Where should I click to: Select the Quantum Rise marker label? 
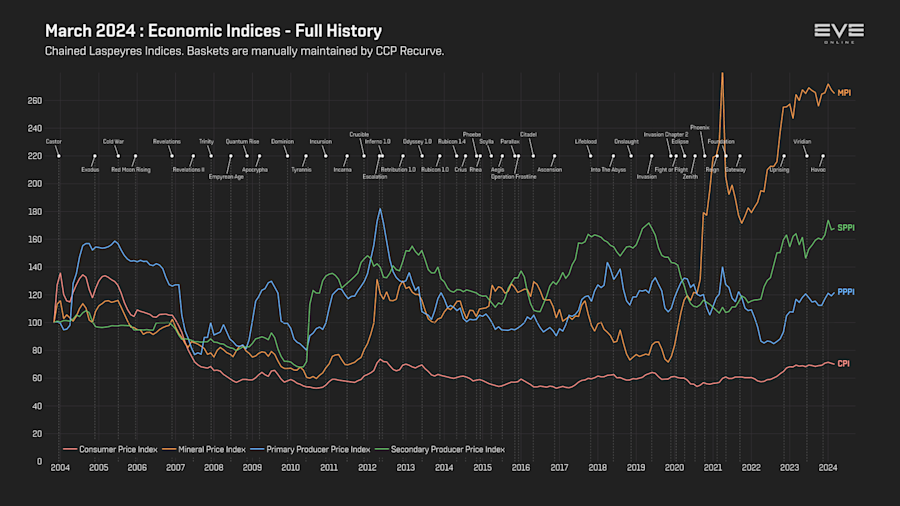point(242,142)
